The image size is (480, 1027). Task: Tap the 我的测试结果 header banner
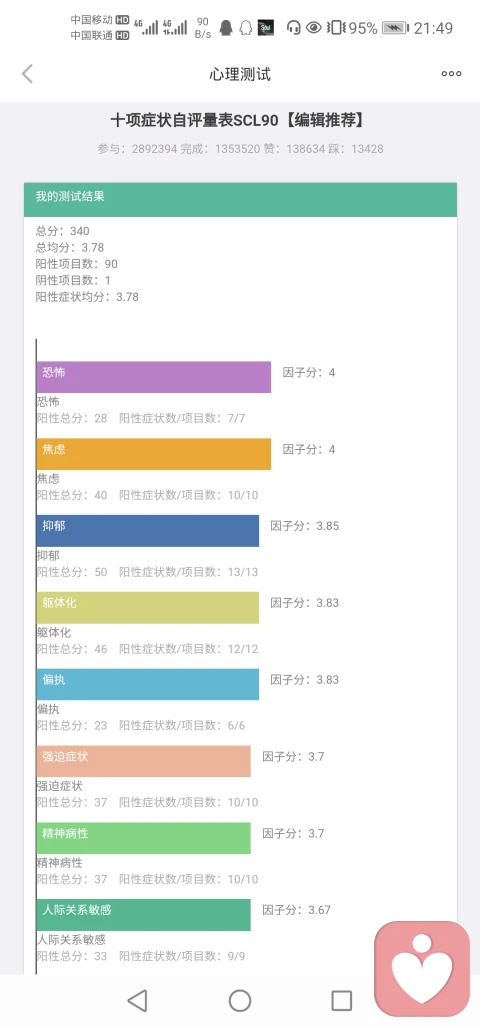point(240,200)
